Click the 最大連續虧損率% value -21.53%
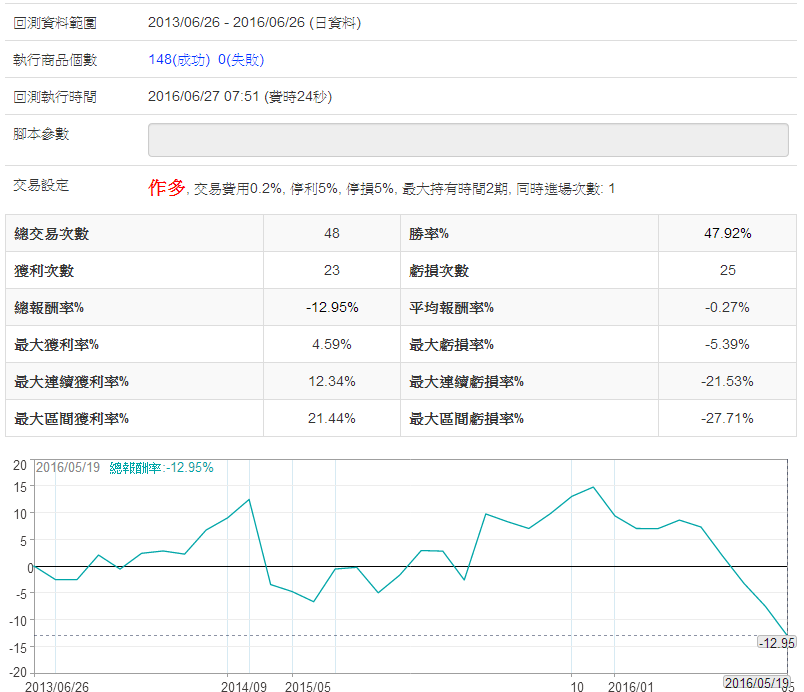Image resolution: width=804 pixels, height=692 pixels. pos(727,381)
